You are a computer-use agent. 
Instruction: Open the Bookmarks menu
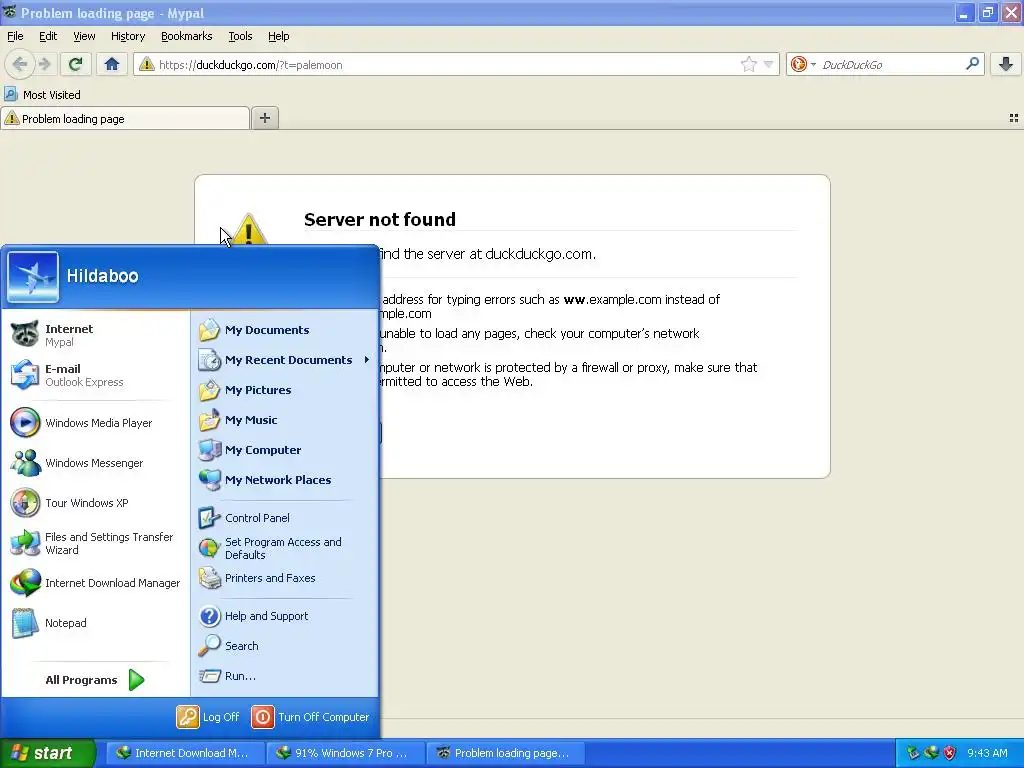pos(186,36)
